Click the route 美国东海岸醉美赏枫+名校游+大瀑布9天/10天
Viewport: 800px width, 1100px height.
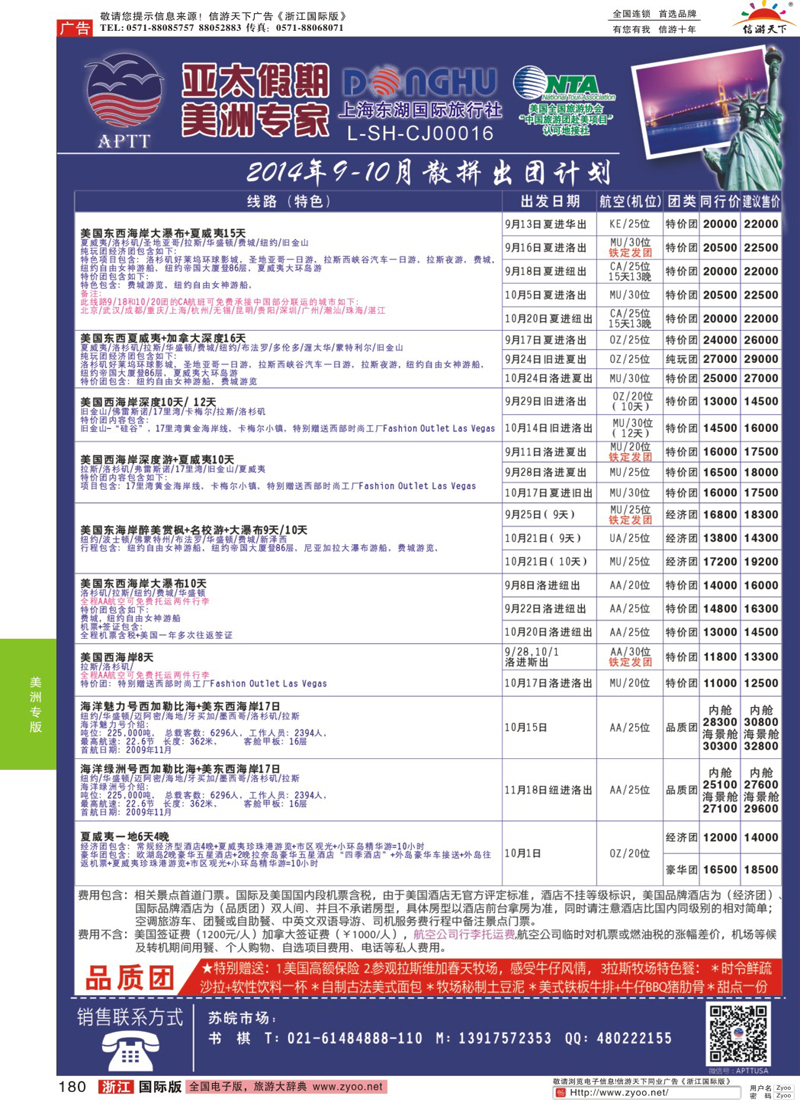[x=194, y=530]
